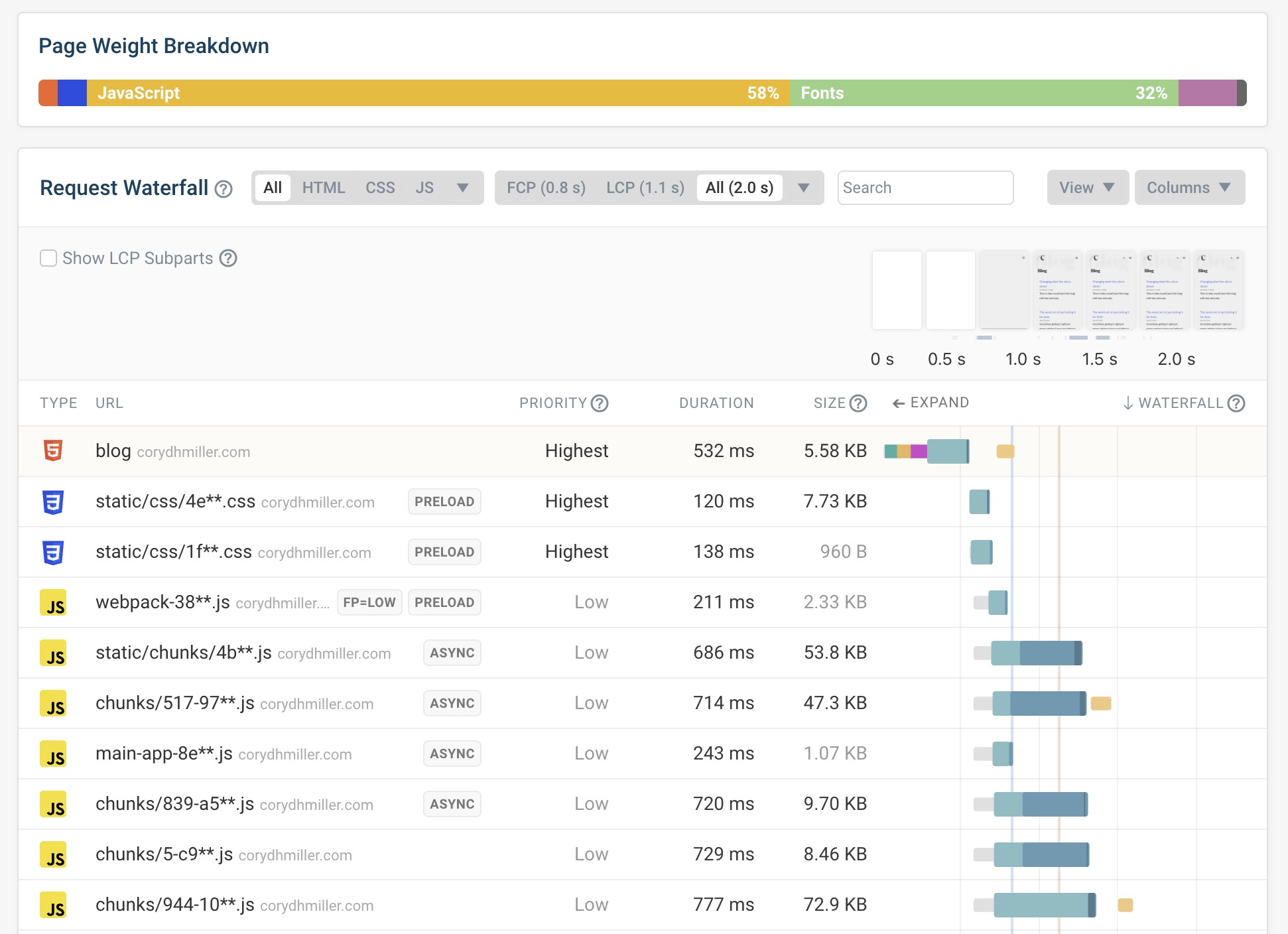Click JS icon of webpack-38**.js row
Screen dimensions: 1288x934
(x=53, y=602)
